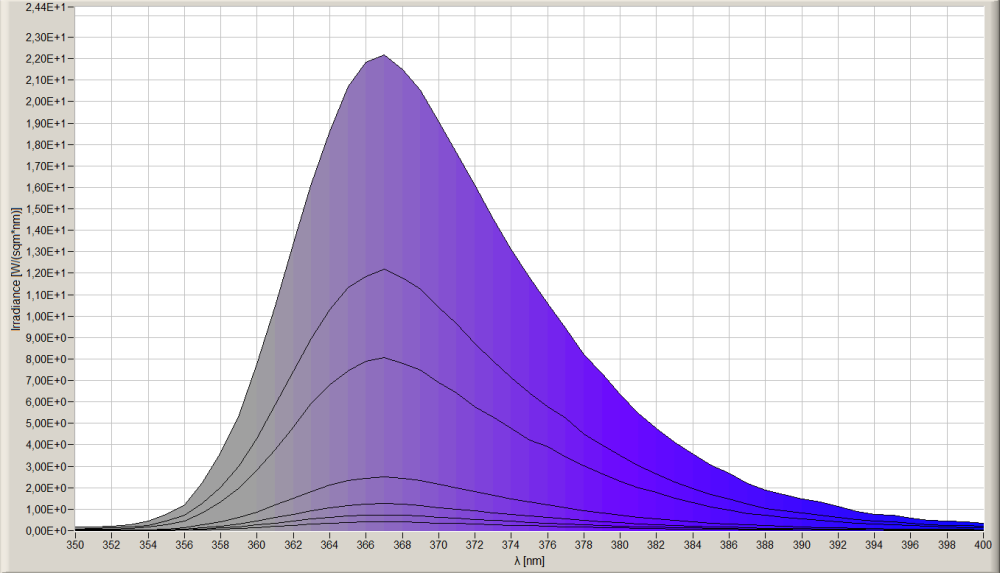This screenshot has width=1000, height=573.
Task: Click the x-axis label 394
Action: point(875,545)
